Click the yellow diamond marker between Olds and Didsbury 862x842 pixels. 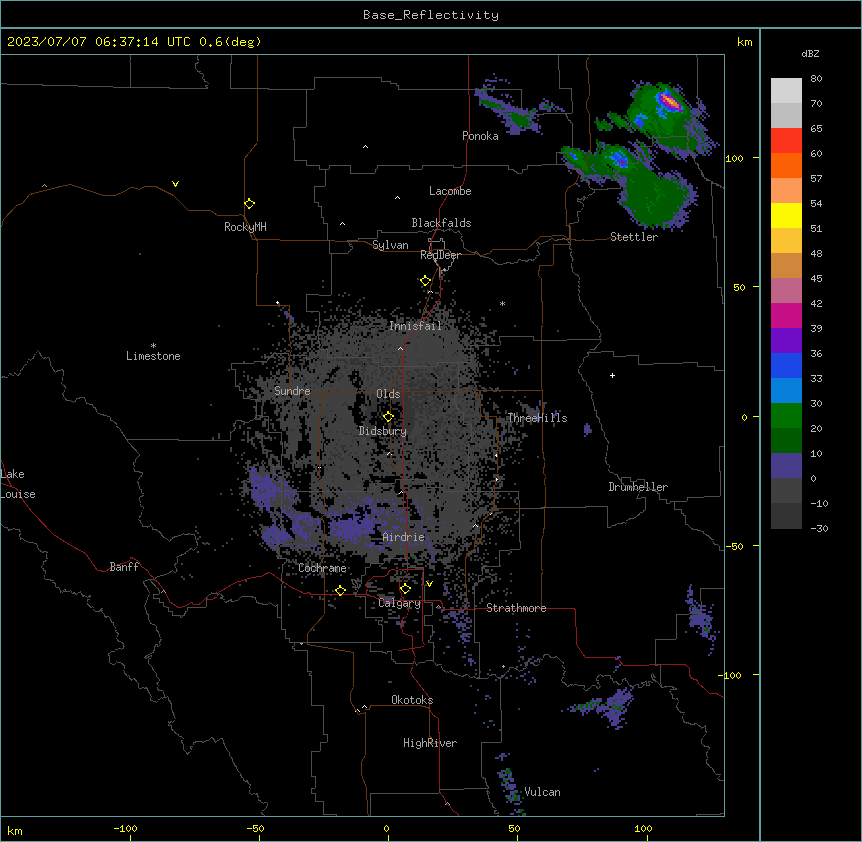[389, 416]
